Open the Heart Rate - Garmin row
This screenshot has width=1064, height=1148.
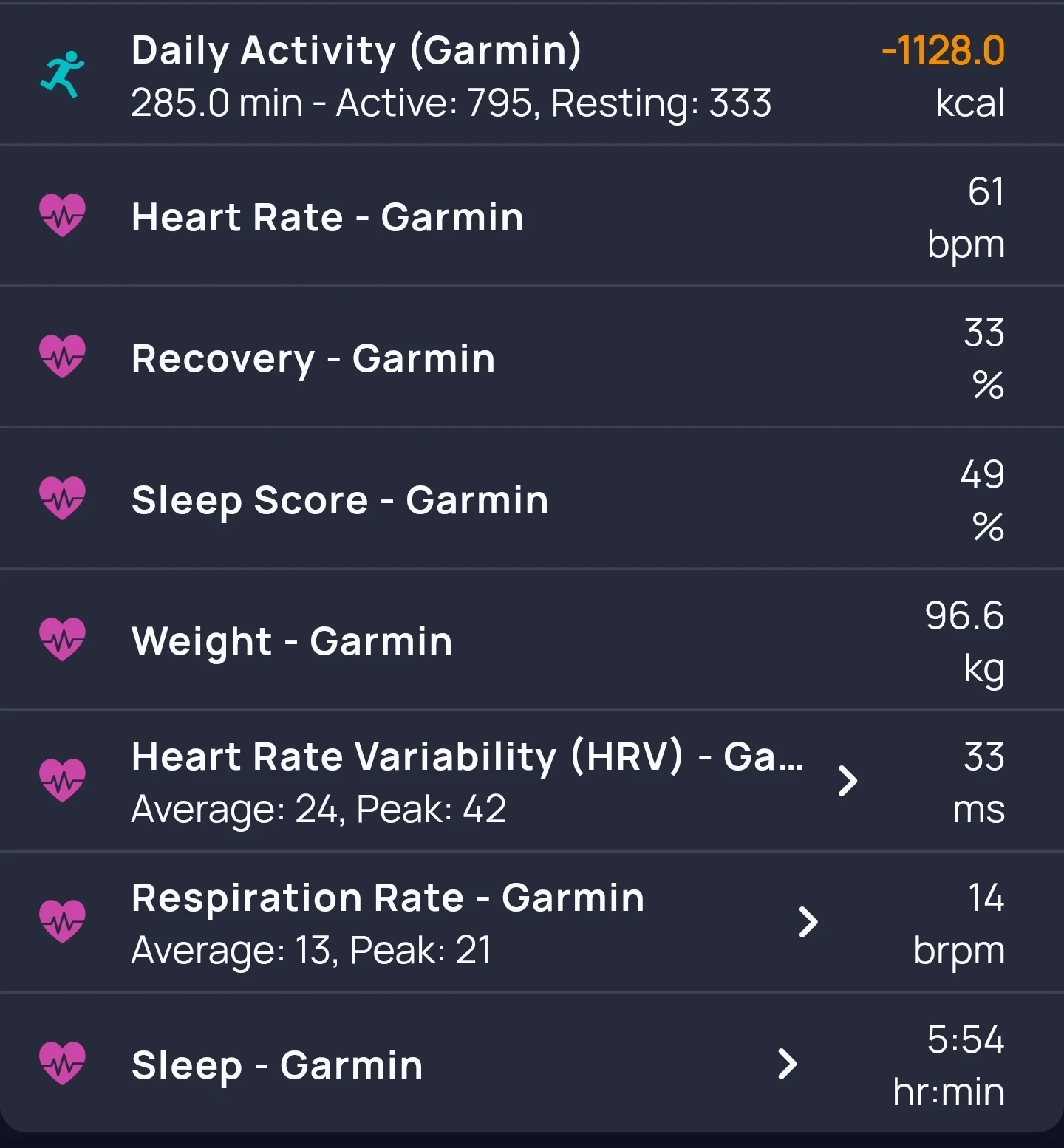click(532, 216)
